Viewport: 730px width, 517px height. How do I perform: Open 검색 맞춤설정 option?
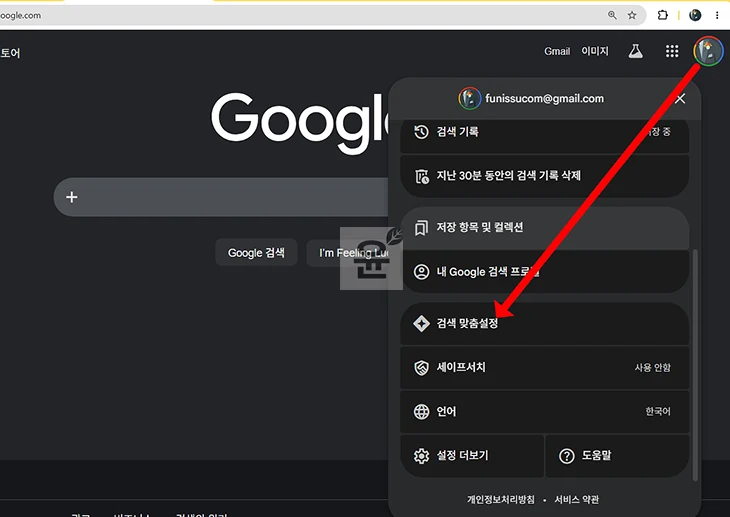(544, 324)
